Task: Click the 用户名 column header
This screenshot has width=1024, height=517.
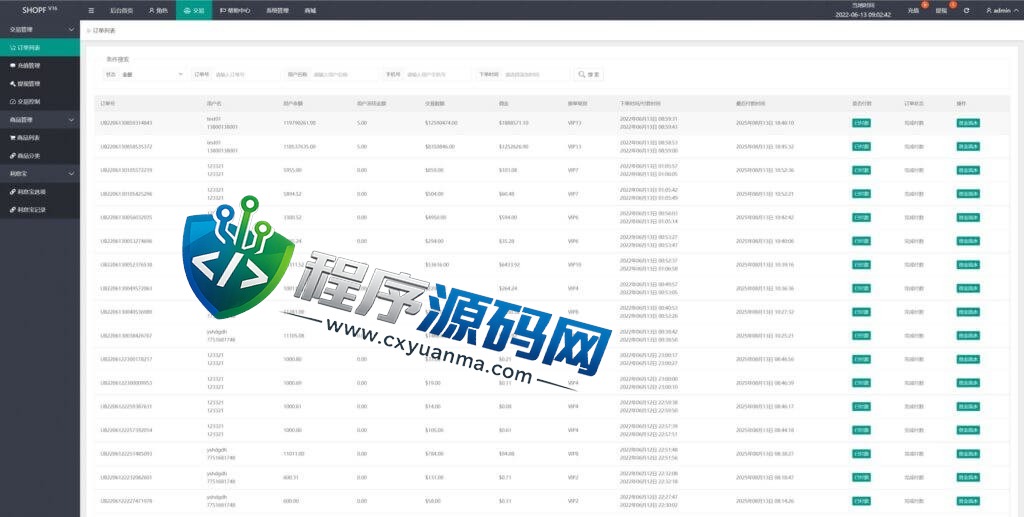Action: 214,104
